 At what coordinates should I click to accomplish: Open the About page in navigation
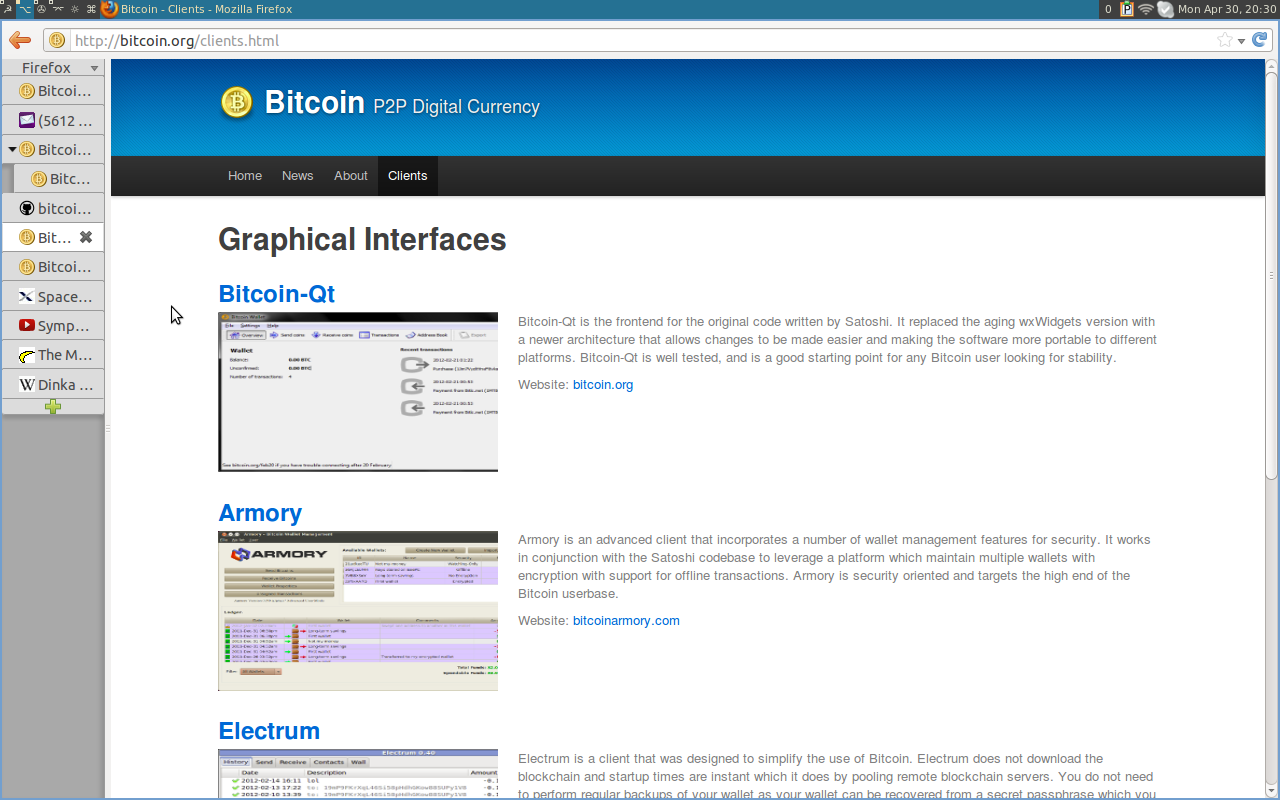[350, 176]
